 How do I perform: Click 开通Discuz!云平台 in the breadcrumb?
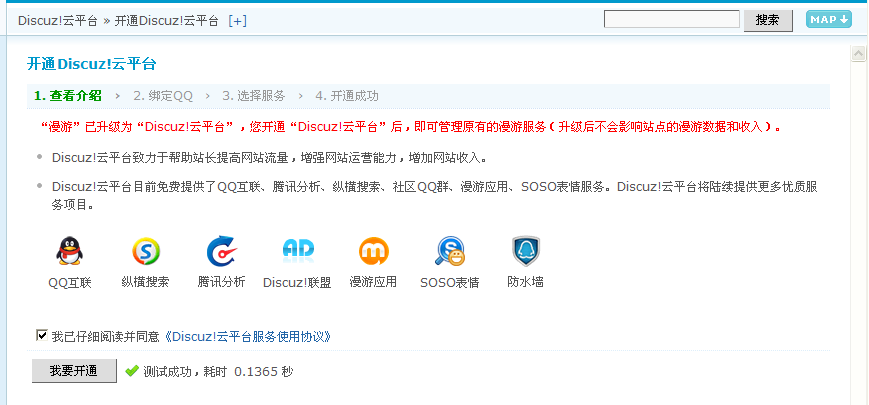pos(166,20)
